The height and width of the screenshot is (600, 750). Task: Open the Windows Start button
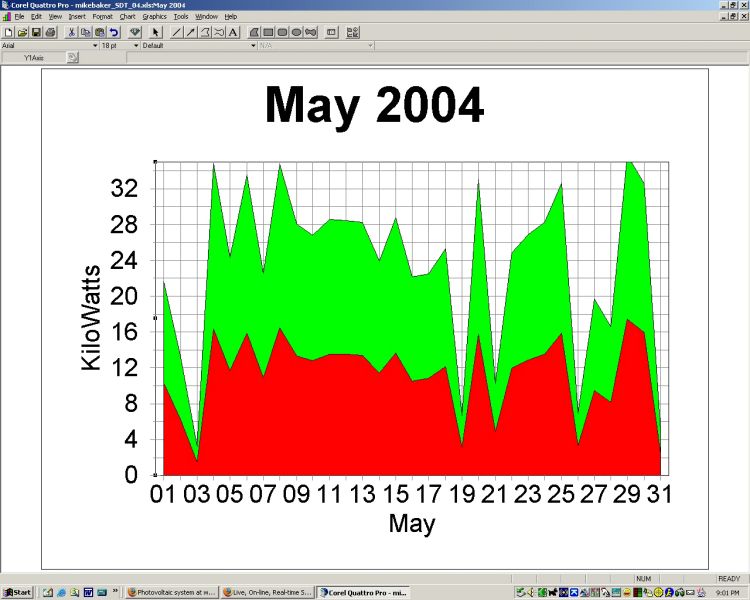17,593
